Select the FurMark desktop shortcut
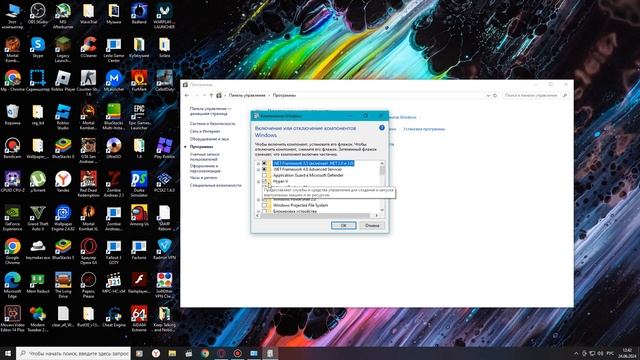640x360 pixels. coord(139,81)
